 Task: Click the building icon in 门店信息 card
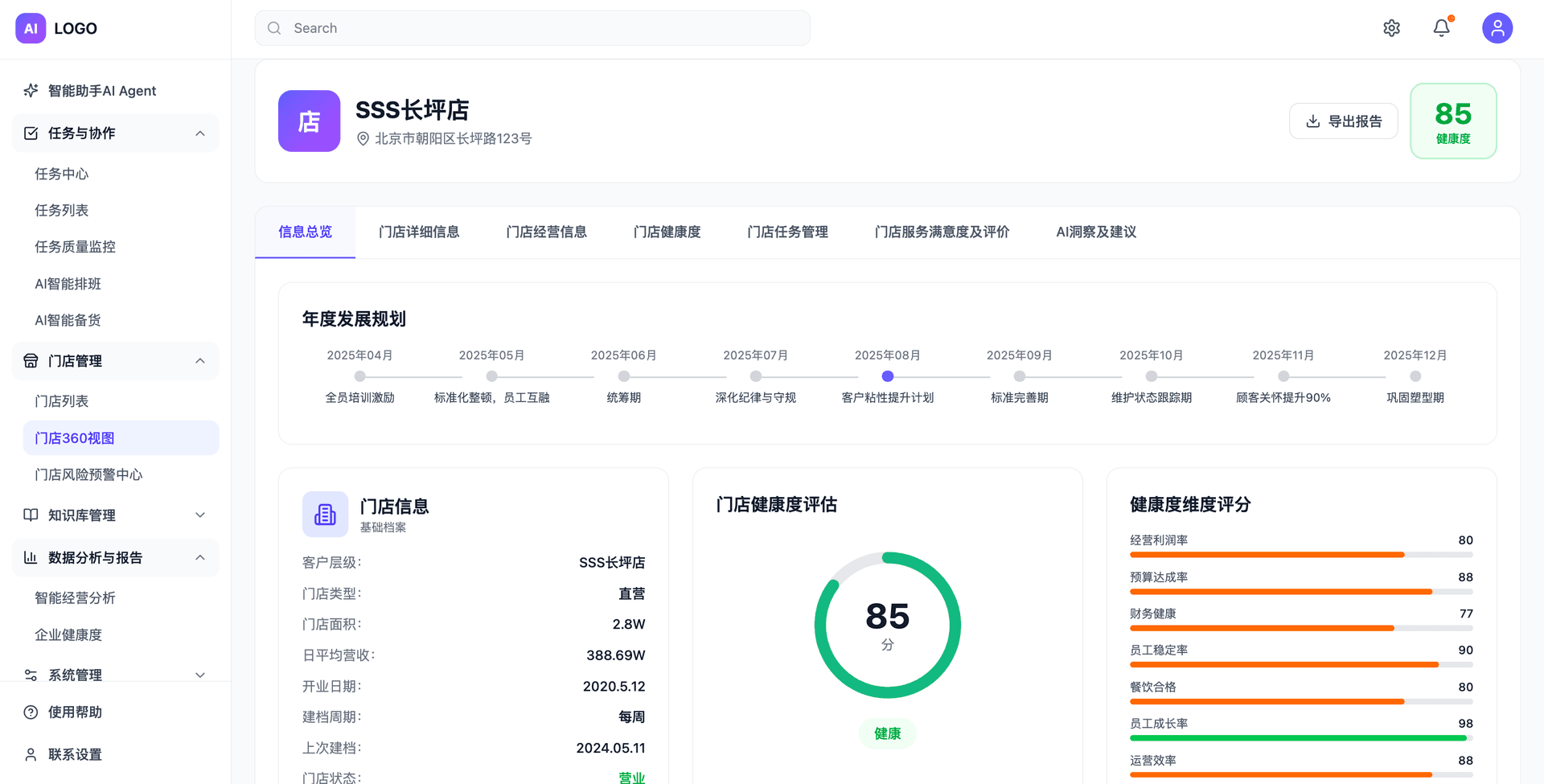tap(325, 514)
